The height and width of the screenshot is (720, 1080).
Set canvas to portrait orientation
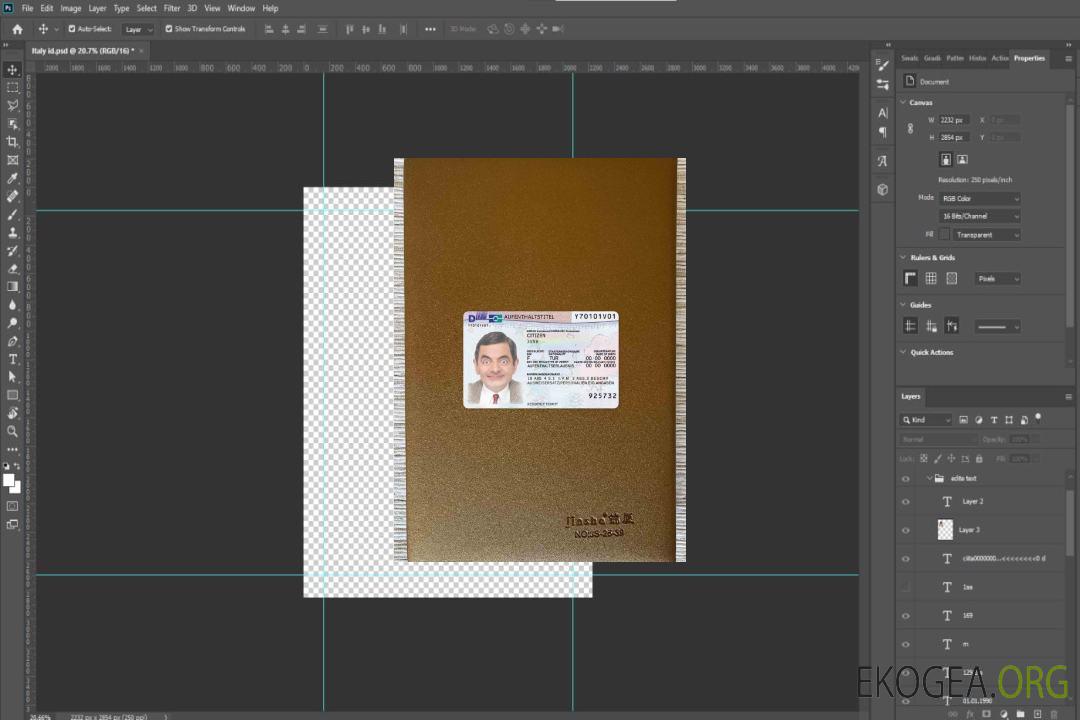click(946, 159)
